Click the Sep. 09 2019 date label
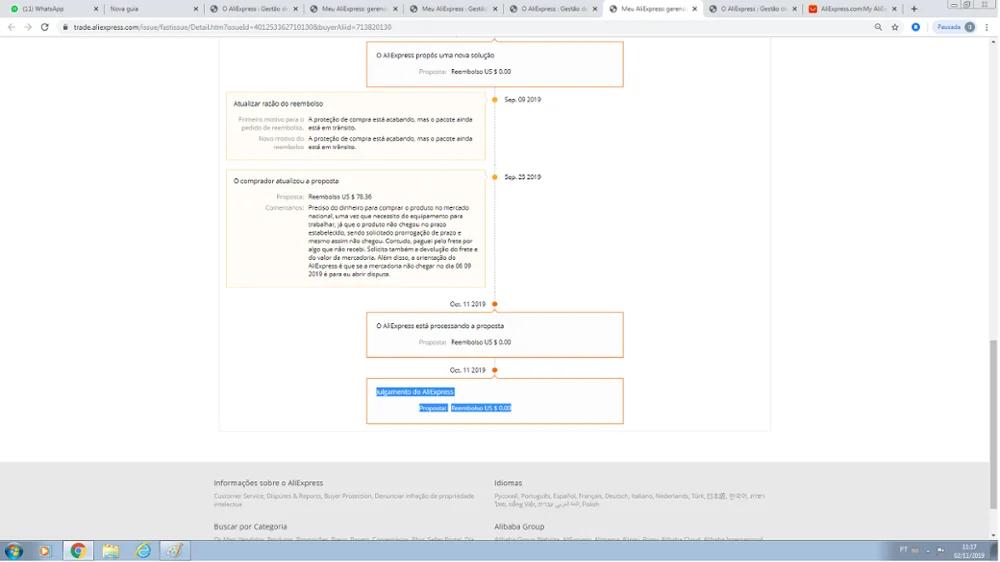 522,100
